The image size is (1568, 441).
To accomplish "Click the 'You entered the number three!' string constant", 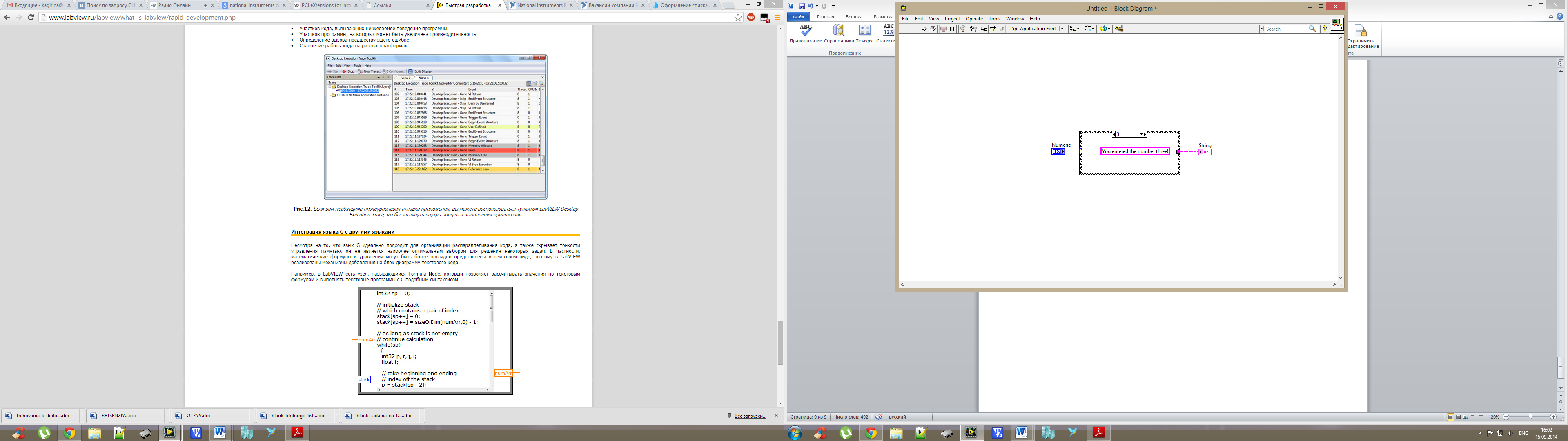I will click(1135, 151).
